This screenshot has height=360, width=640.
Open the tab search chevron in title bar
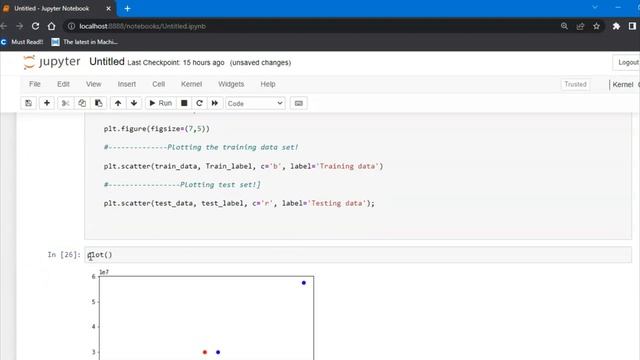pyautogui.click(x=595, y=7)
